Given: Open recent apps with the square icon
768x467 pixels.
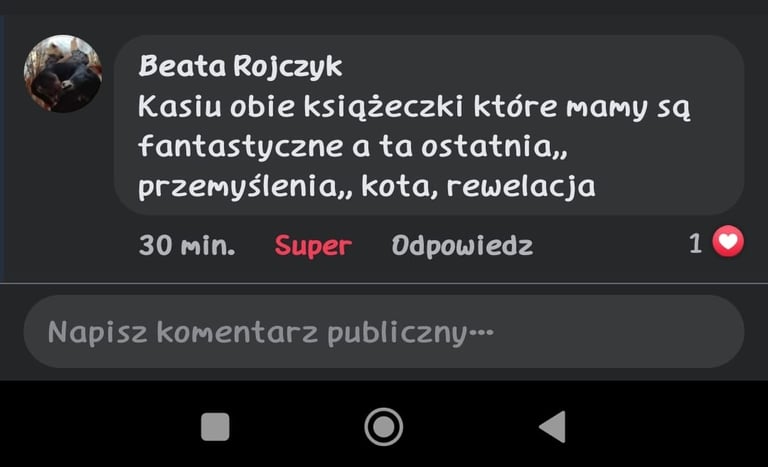Looking at the screenshot, I should click(x=215, y=427).
